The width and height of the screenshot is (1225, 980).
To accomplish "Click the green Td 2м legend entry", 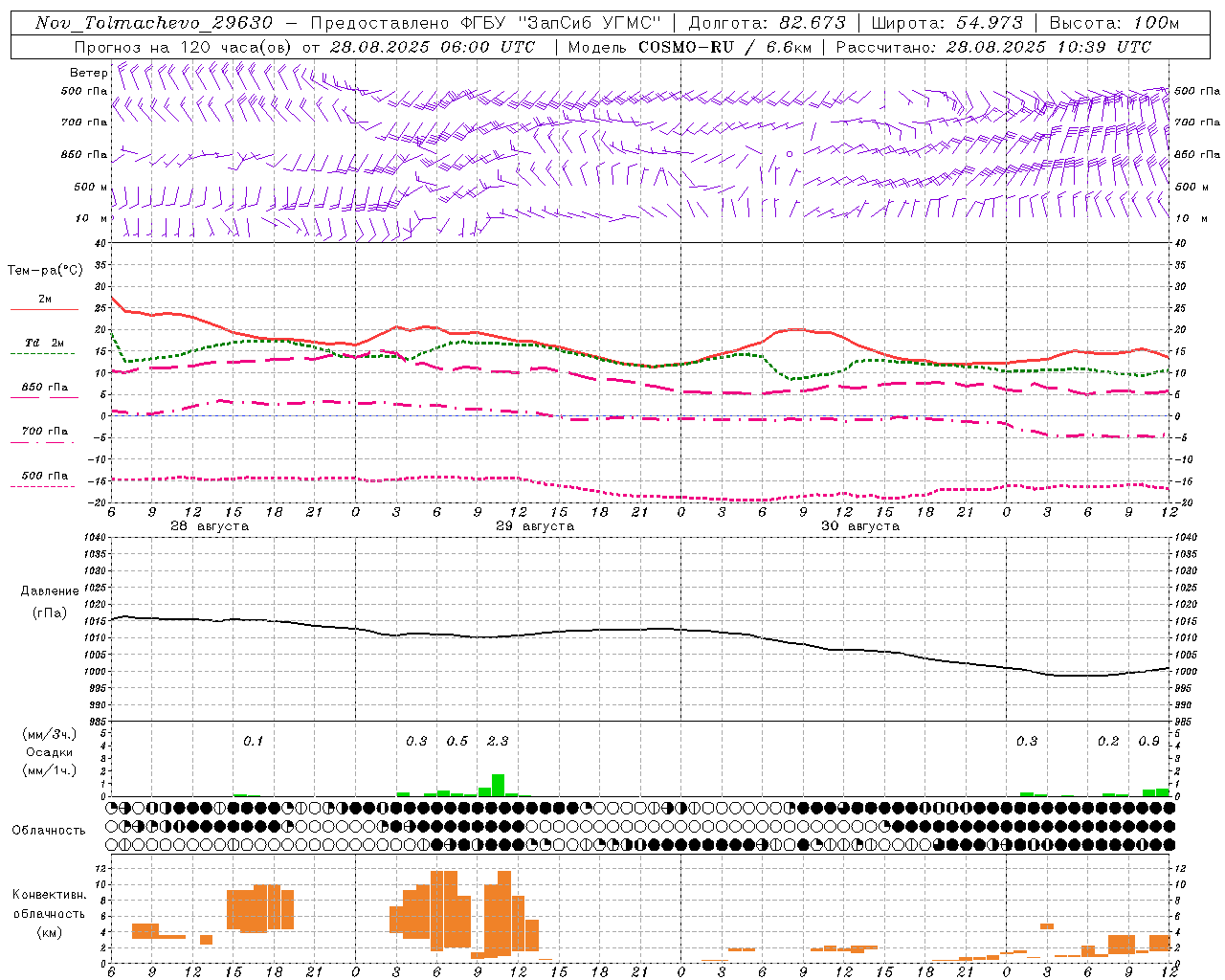I will (x=44, y=346).
